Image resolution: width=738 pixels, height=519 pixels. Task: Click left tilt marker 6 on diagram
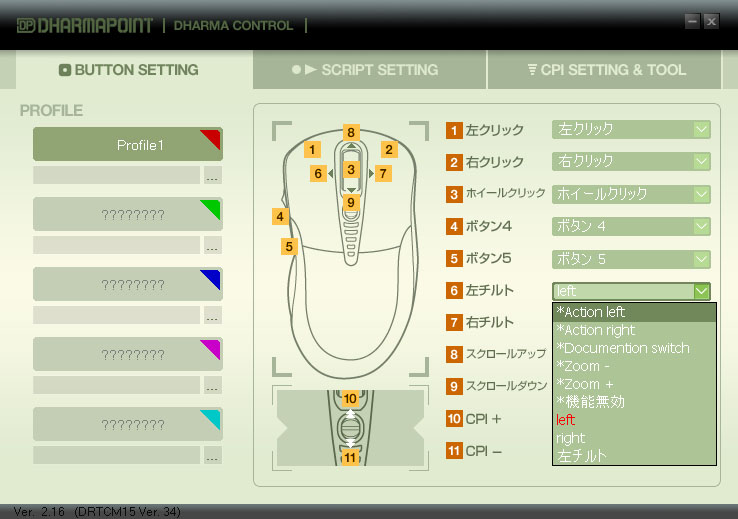pos(318,174)
